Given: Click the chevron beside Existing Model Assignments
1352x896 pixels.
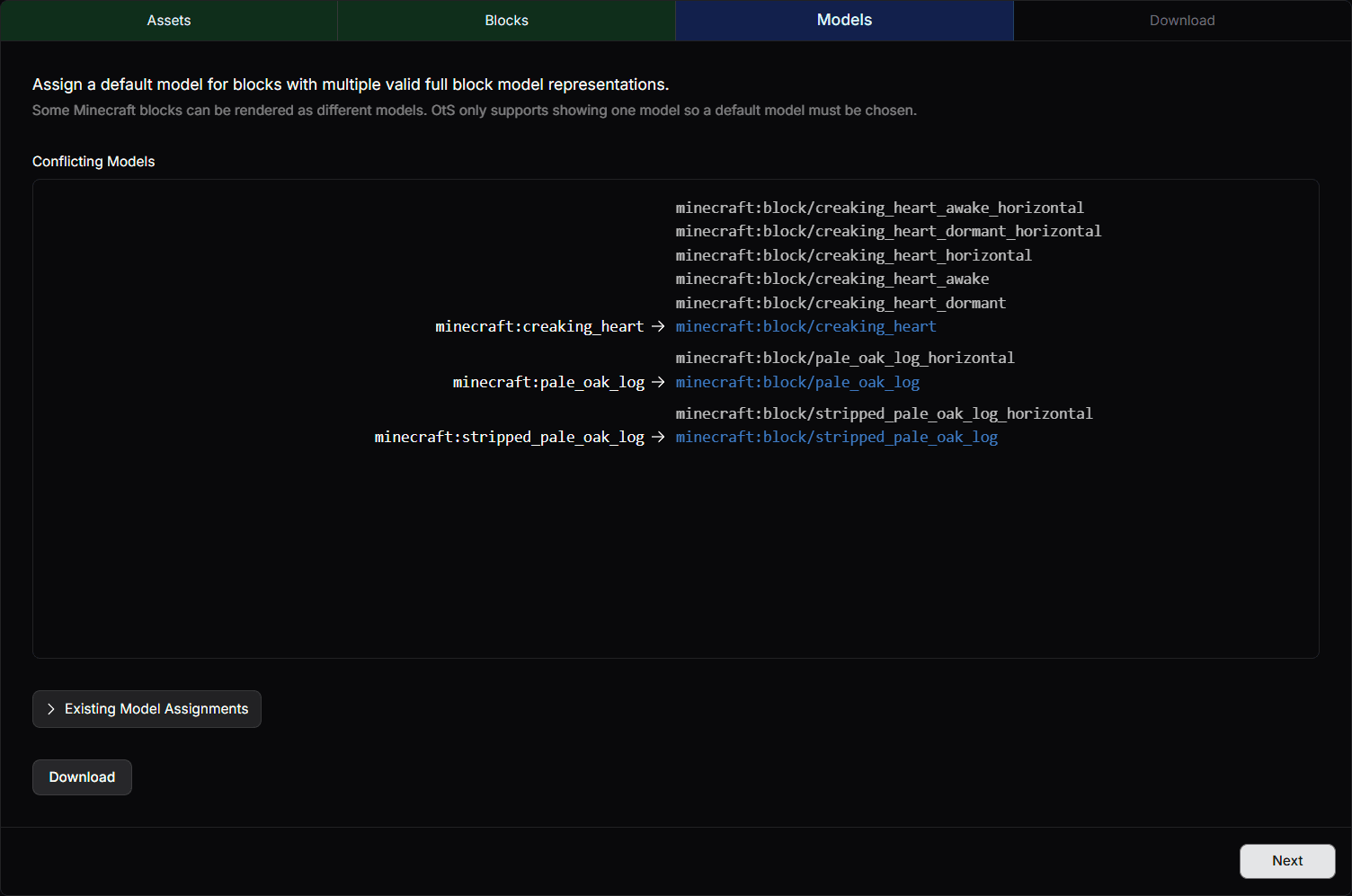Looking at the screenshot, I should 51,709.
